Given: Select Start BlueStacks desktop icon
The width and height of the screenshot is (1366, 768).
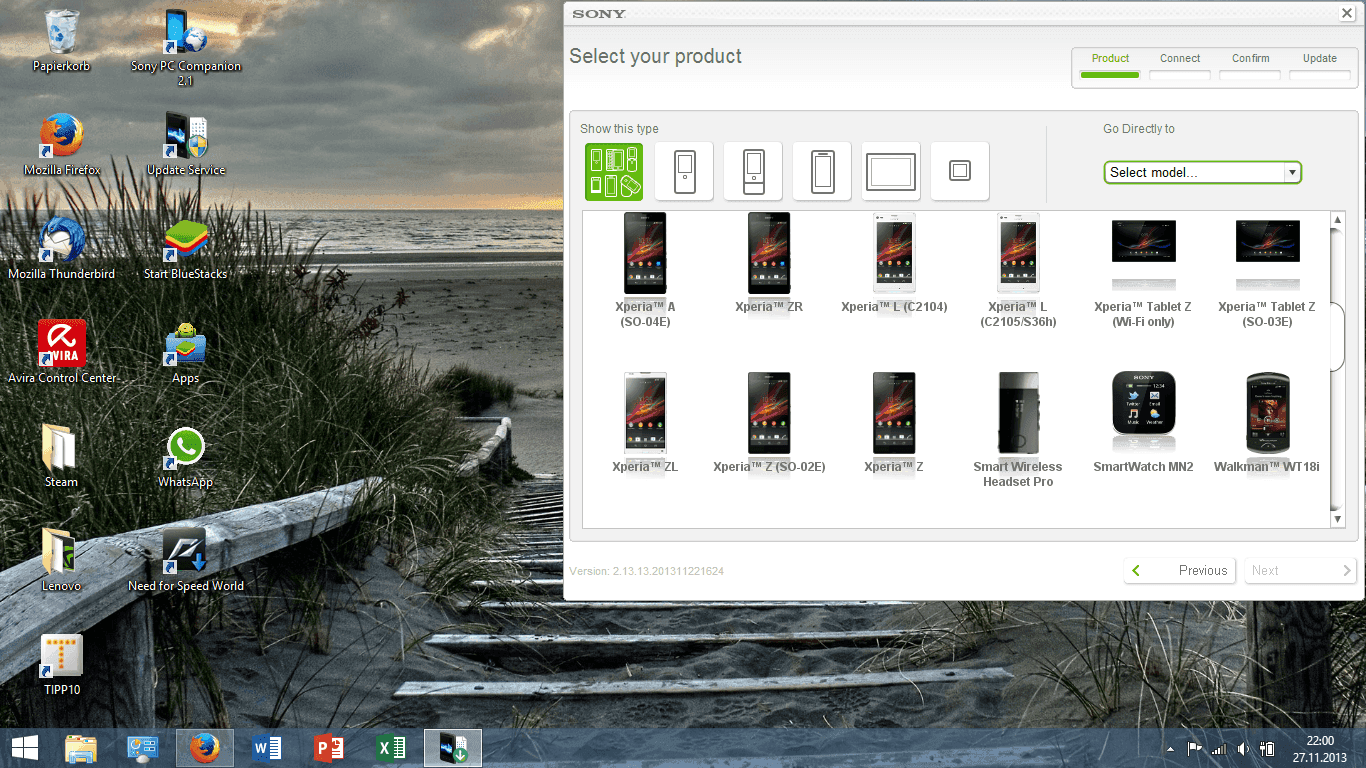Looking at the screenshot, I should coord(186,249).
